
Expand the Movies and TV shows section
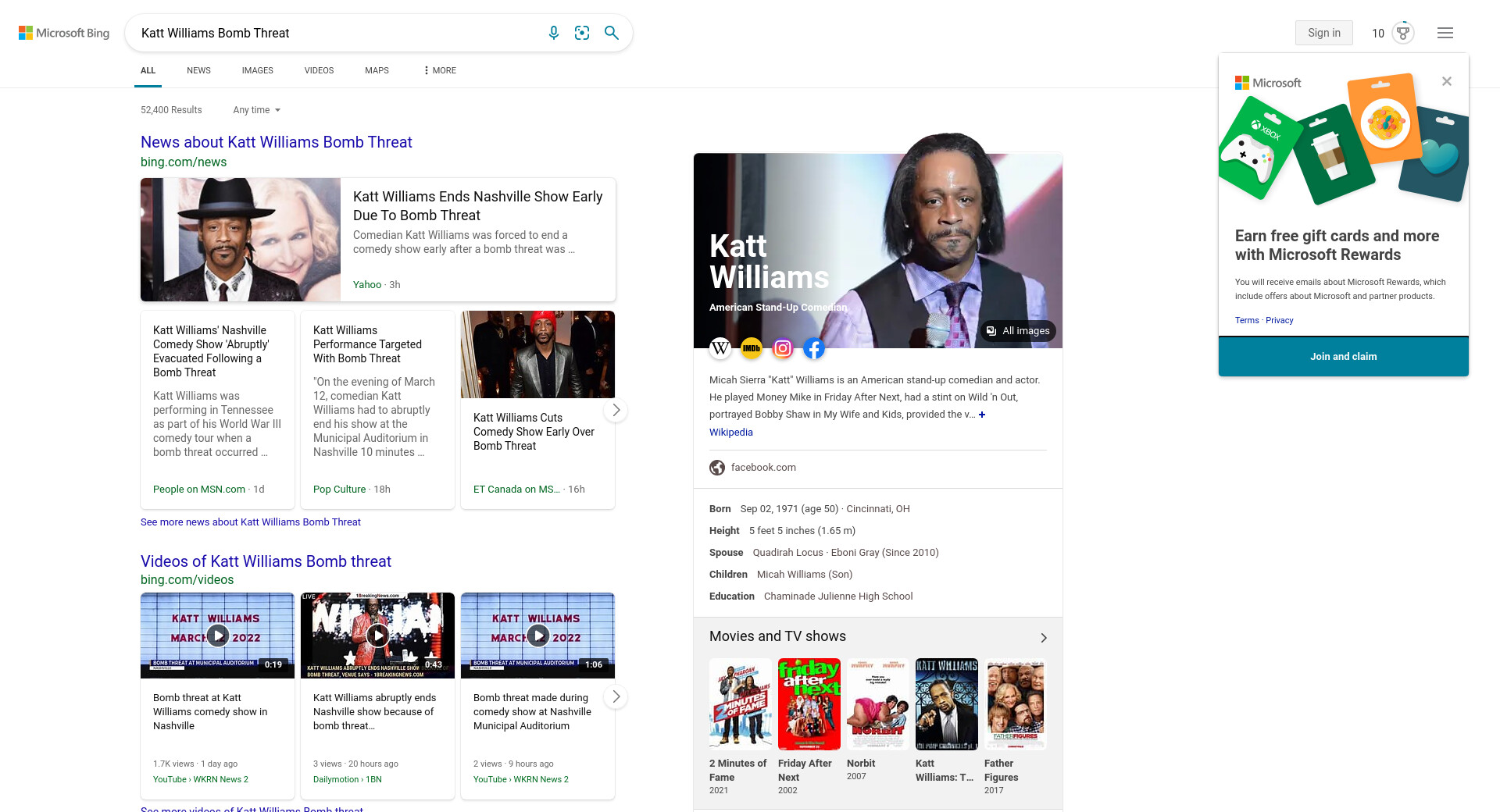(1044, 638)
